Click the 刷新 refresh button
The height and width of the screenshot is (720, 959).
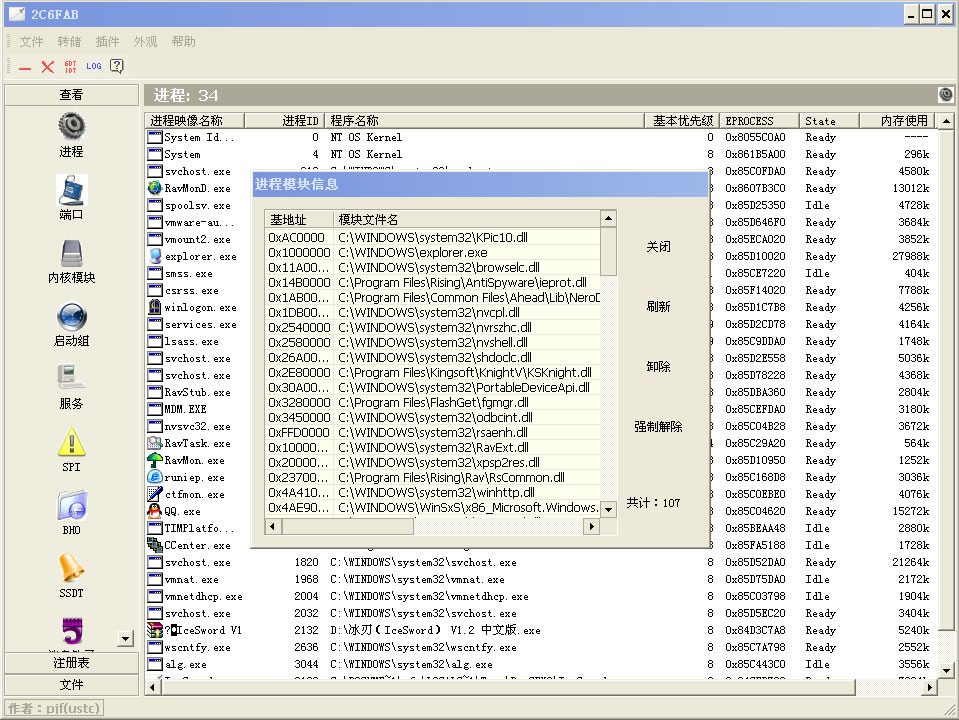[658, 307]
